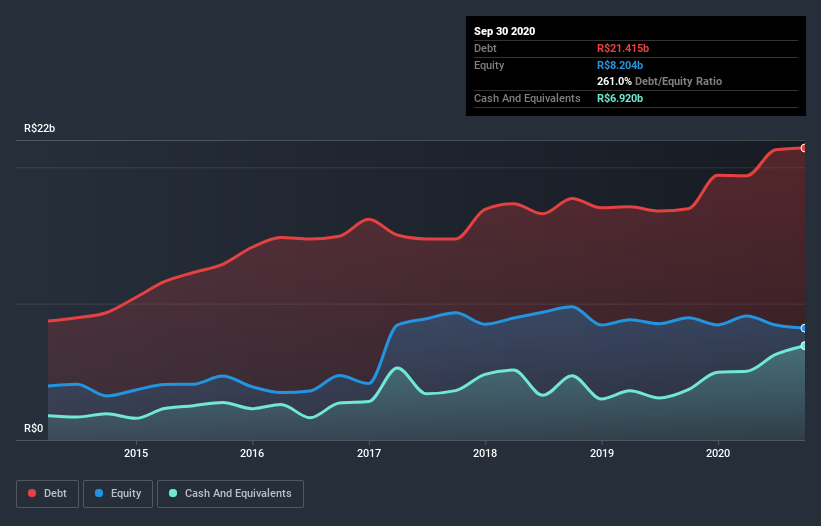The width and height of the screenshot is (821, 526).
Task: Click the 2017 x-axis label
Action: pos(369,453)
